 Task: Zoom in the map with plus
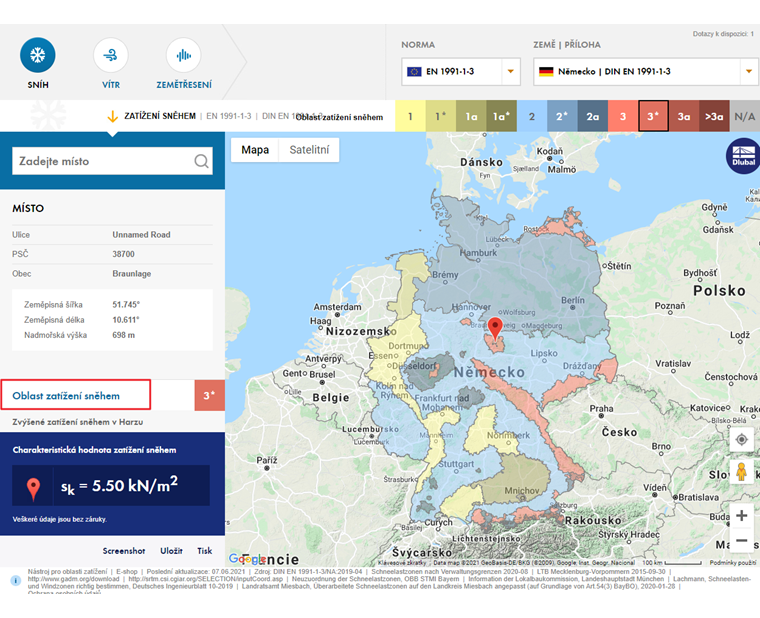click(x=741, y=515)
